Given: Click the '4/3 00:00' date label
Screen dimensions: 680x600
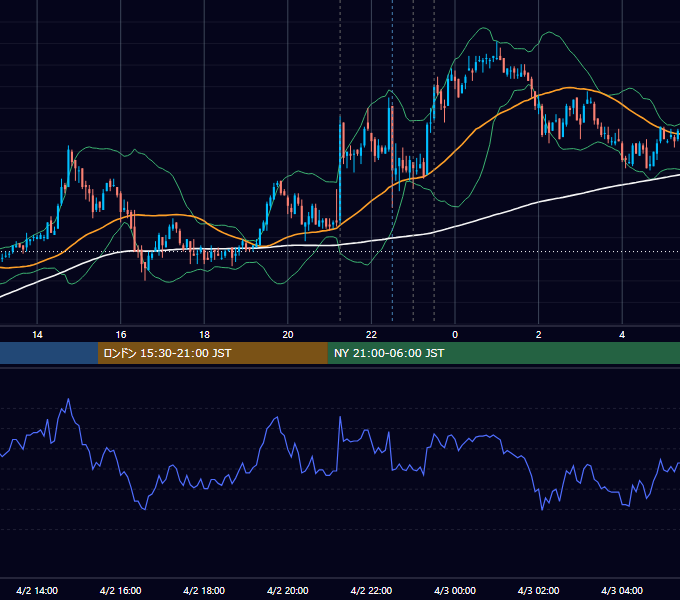Looking at the screenshot, I should [455, 591].
